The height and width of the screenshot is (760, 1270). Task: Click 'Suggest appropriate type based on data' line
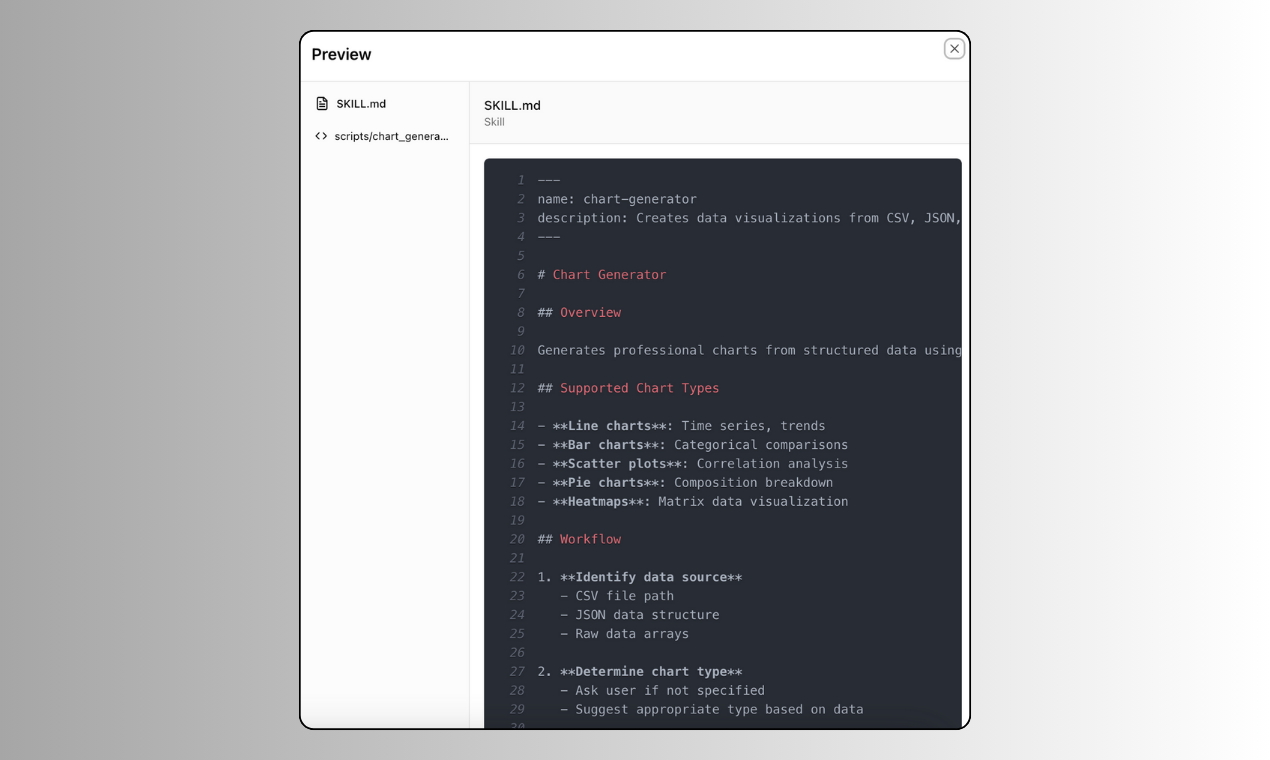pyautogui.click(x=711, y=710)
